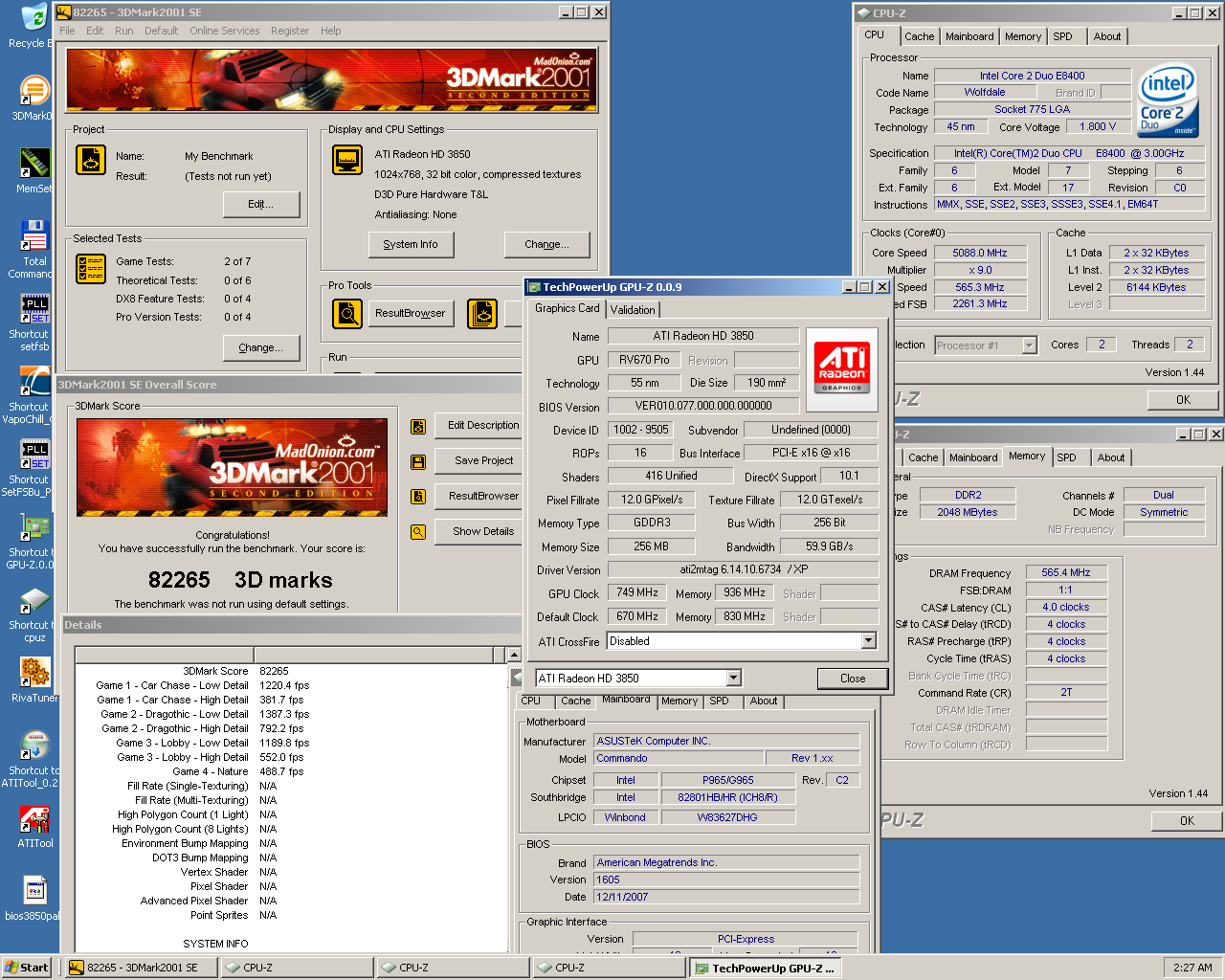The image size is (1225, 980).
Task: Open the ATI CrossFire dropdown in GPU-Z
Action: coord(869,641)
